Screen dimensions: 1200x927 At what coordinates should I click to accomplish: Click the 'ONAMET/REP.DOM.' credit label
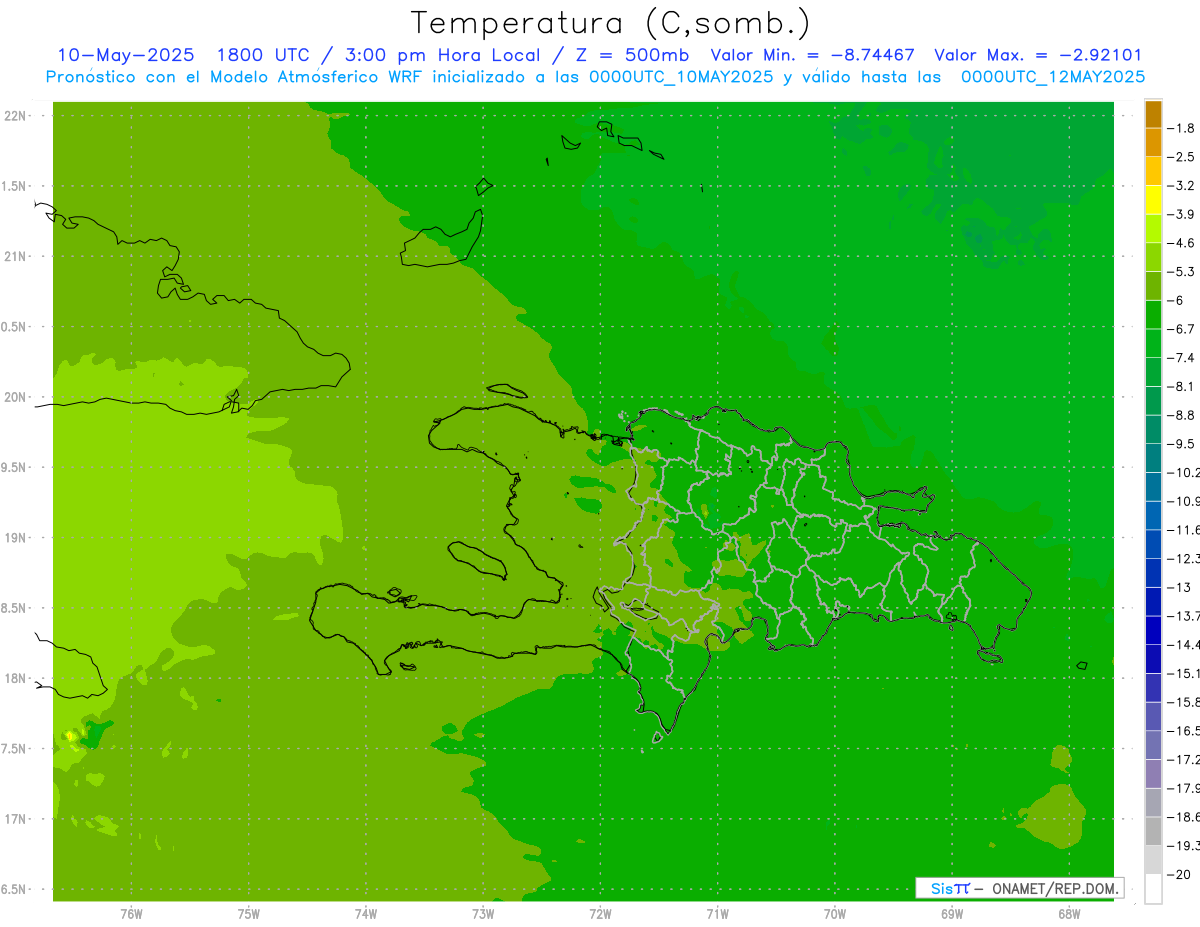[x=1054, y=888]
